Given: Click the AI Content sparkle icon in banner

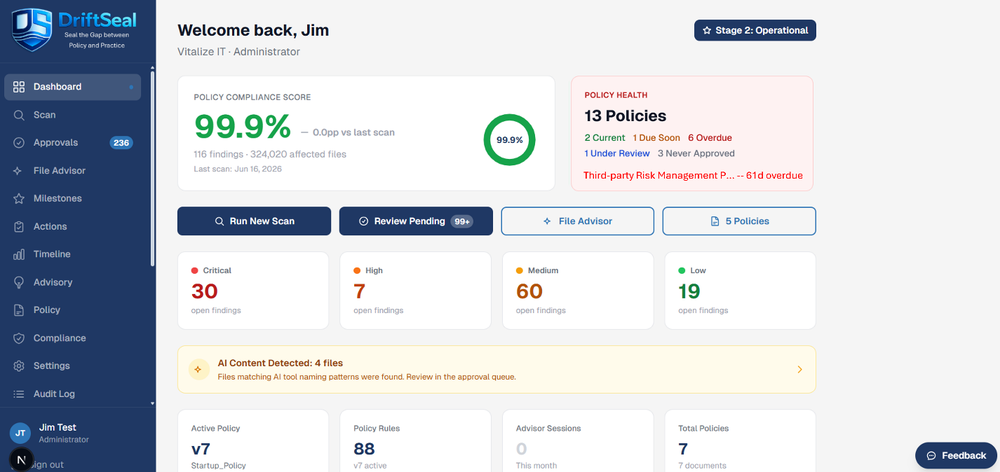Looking at the screenshot, I should pos(198,369).
